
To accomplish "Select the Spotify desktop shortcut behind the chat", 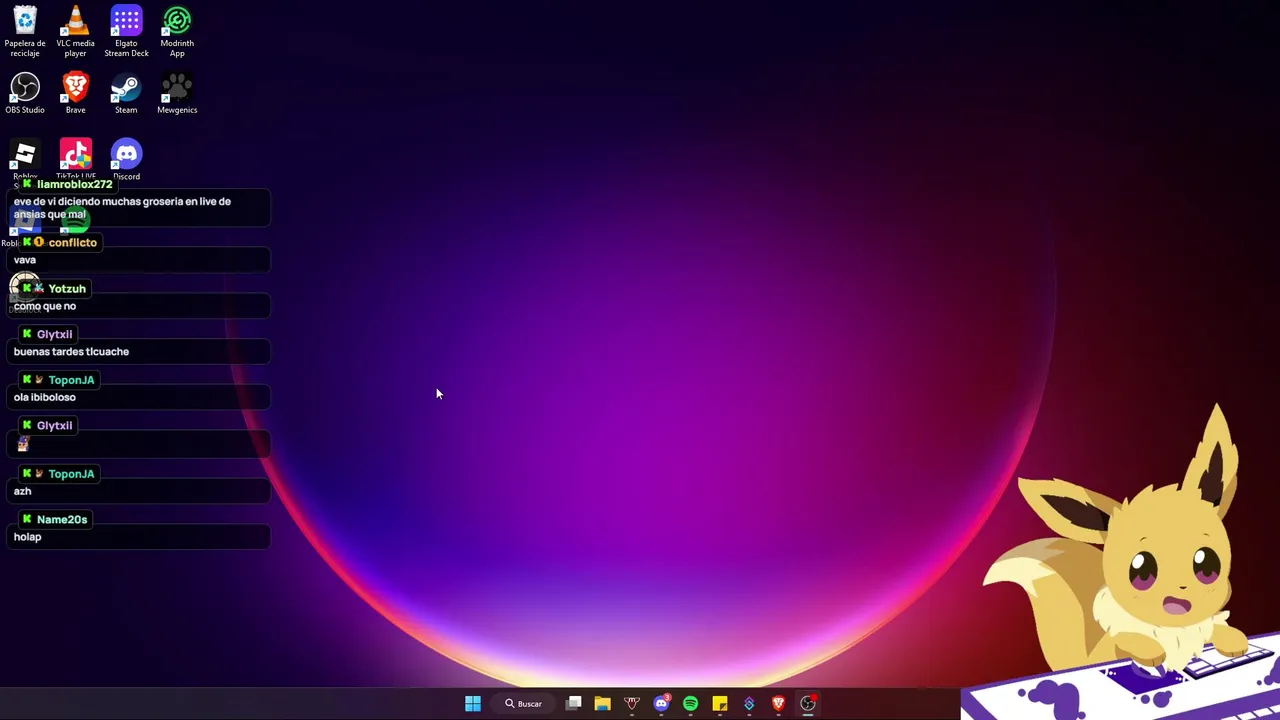I will (x=75, y=222).
